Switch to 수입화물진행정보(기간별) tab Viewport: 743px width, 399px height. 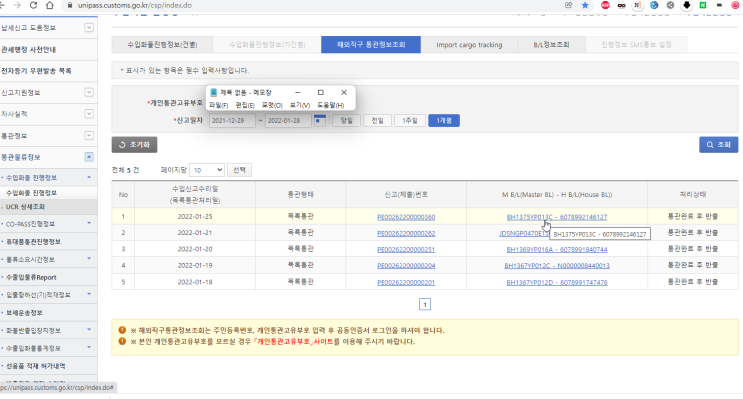[267, 45]
